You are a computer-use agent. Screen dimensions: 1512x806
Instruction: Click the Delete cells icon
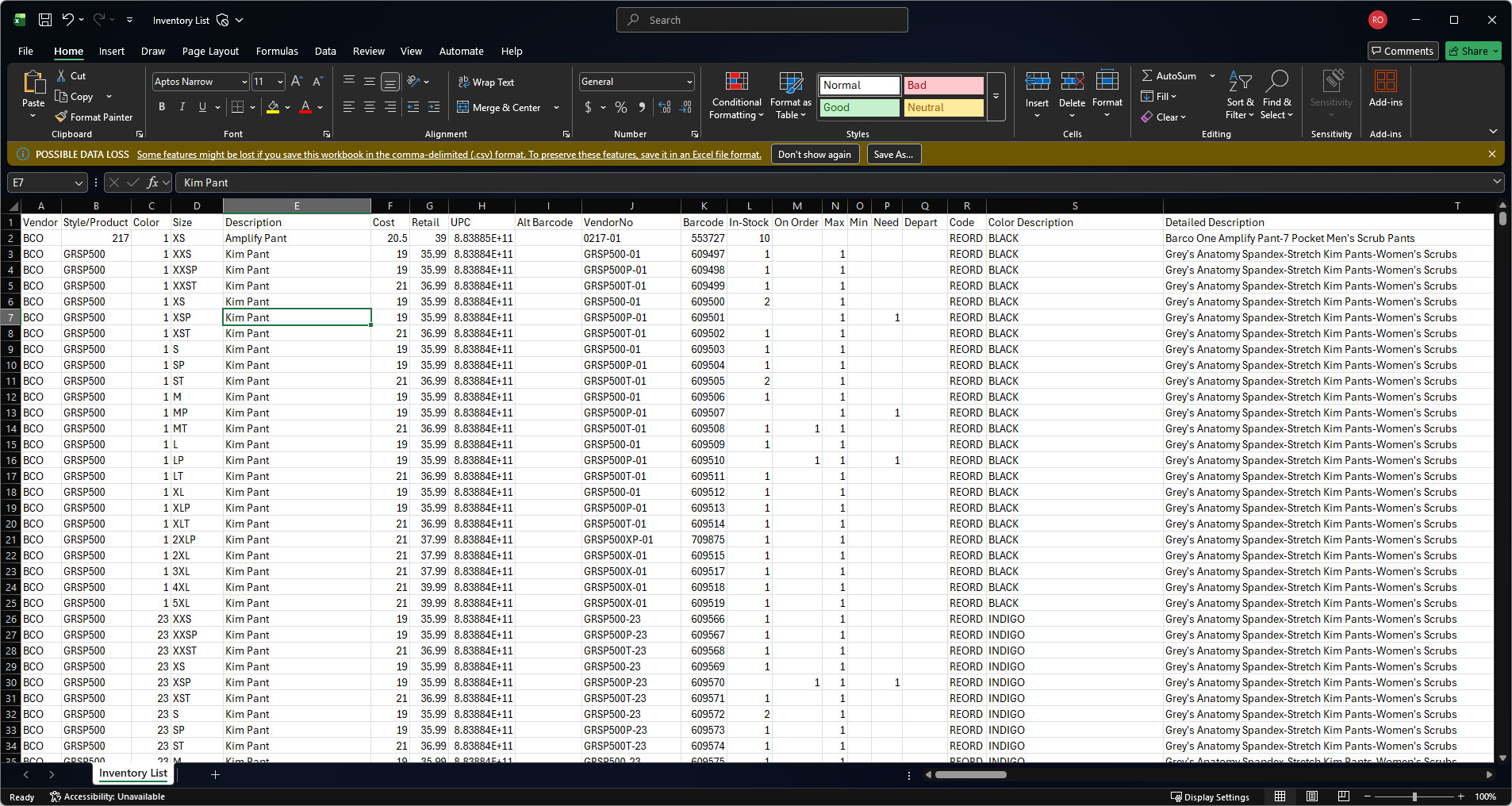[1072, 82]
